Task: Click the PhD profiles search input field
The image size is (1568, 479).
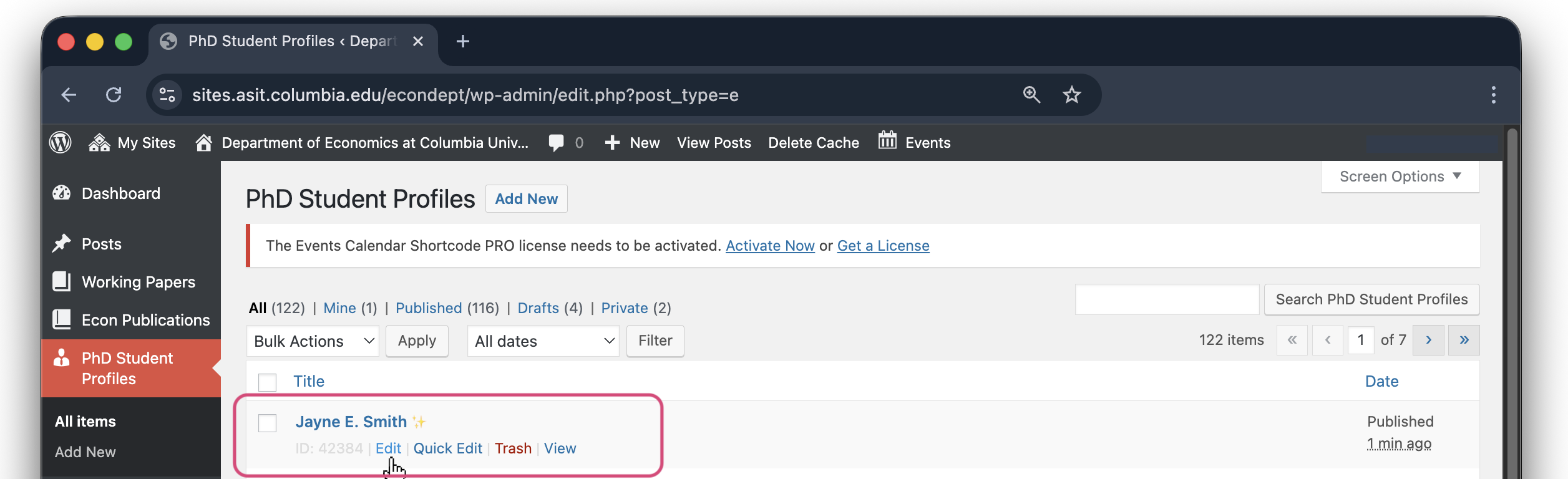Action: coord(1166,299)
